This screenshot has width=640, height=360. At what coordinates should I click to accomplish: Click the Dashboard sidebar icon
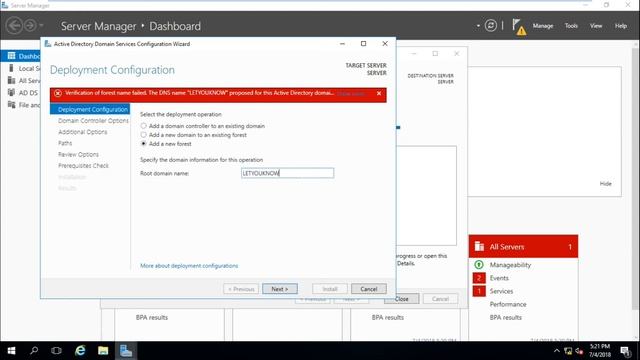click(x=11, y=56)
